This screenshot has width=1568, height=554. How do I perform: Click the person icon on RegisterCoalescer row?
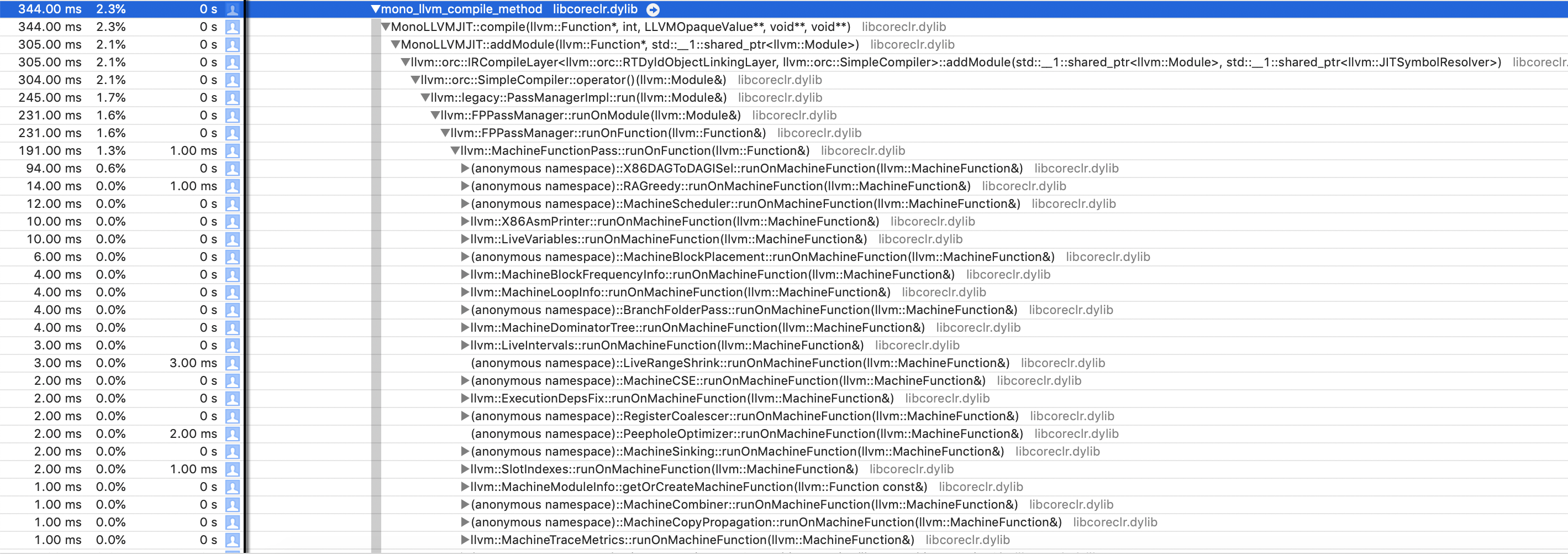pyautogui.click(x=232, y=416)
